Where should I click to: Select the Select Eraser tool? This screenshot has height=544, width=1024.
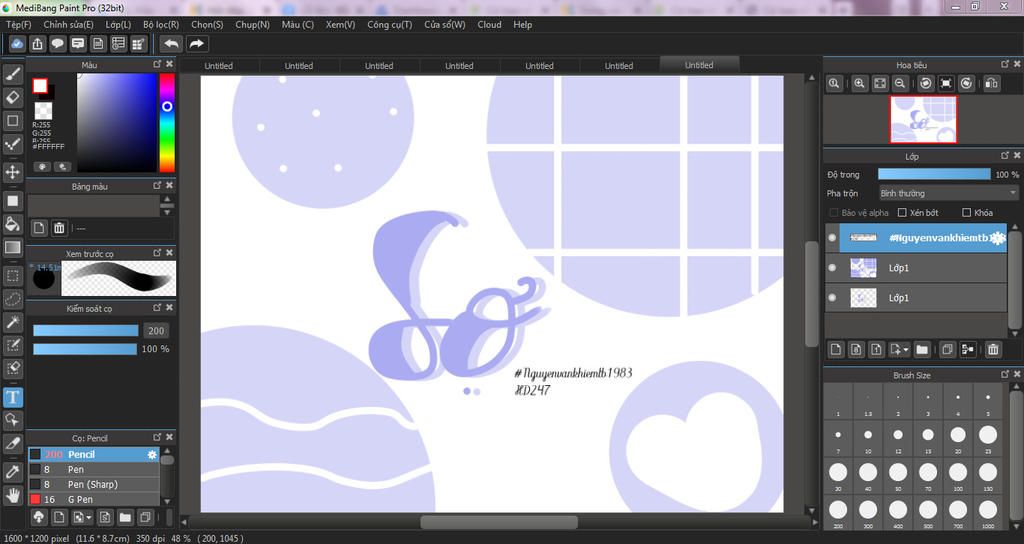click(x=12, y=368)
